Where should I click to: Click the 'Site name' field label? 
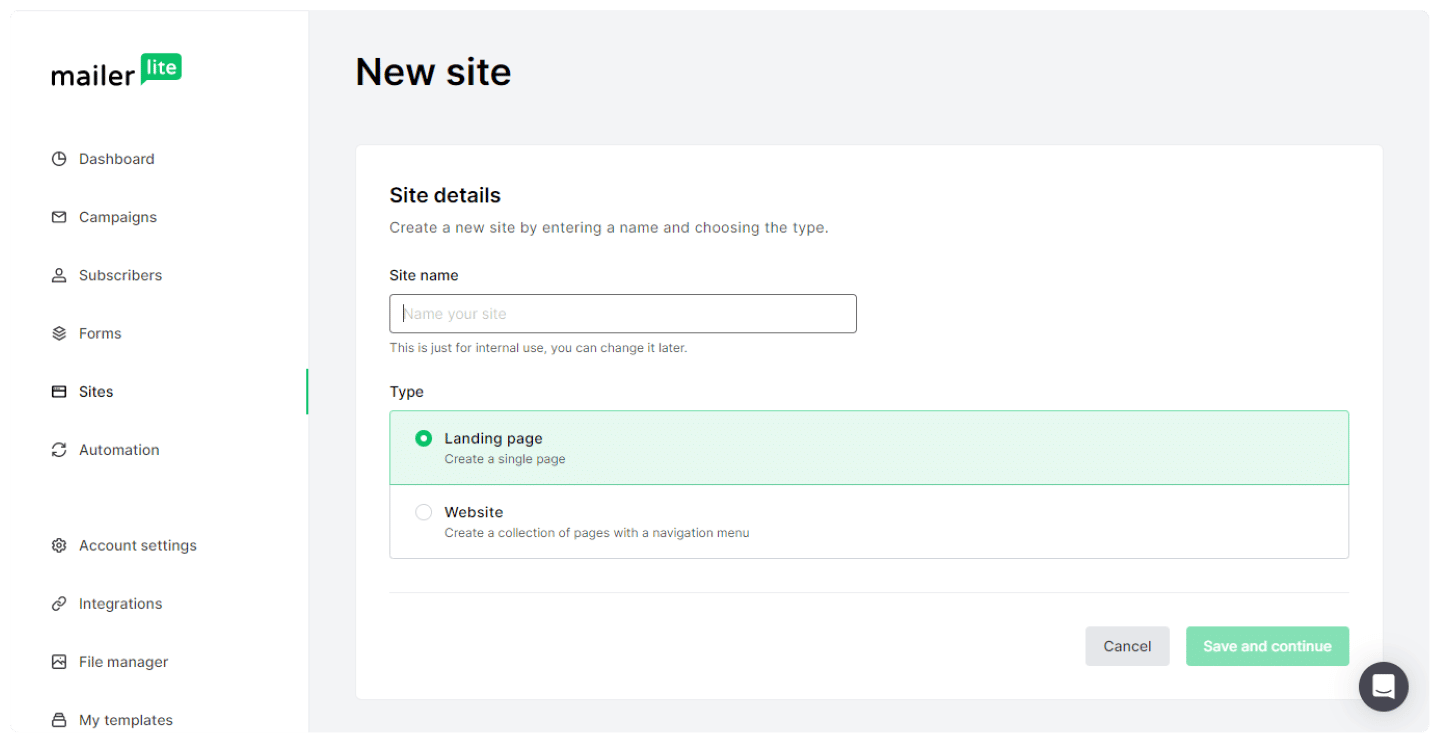tap(424, 275)
